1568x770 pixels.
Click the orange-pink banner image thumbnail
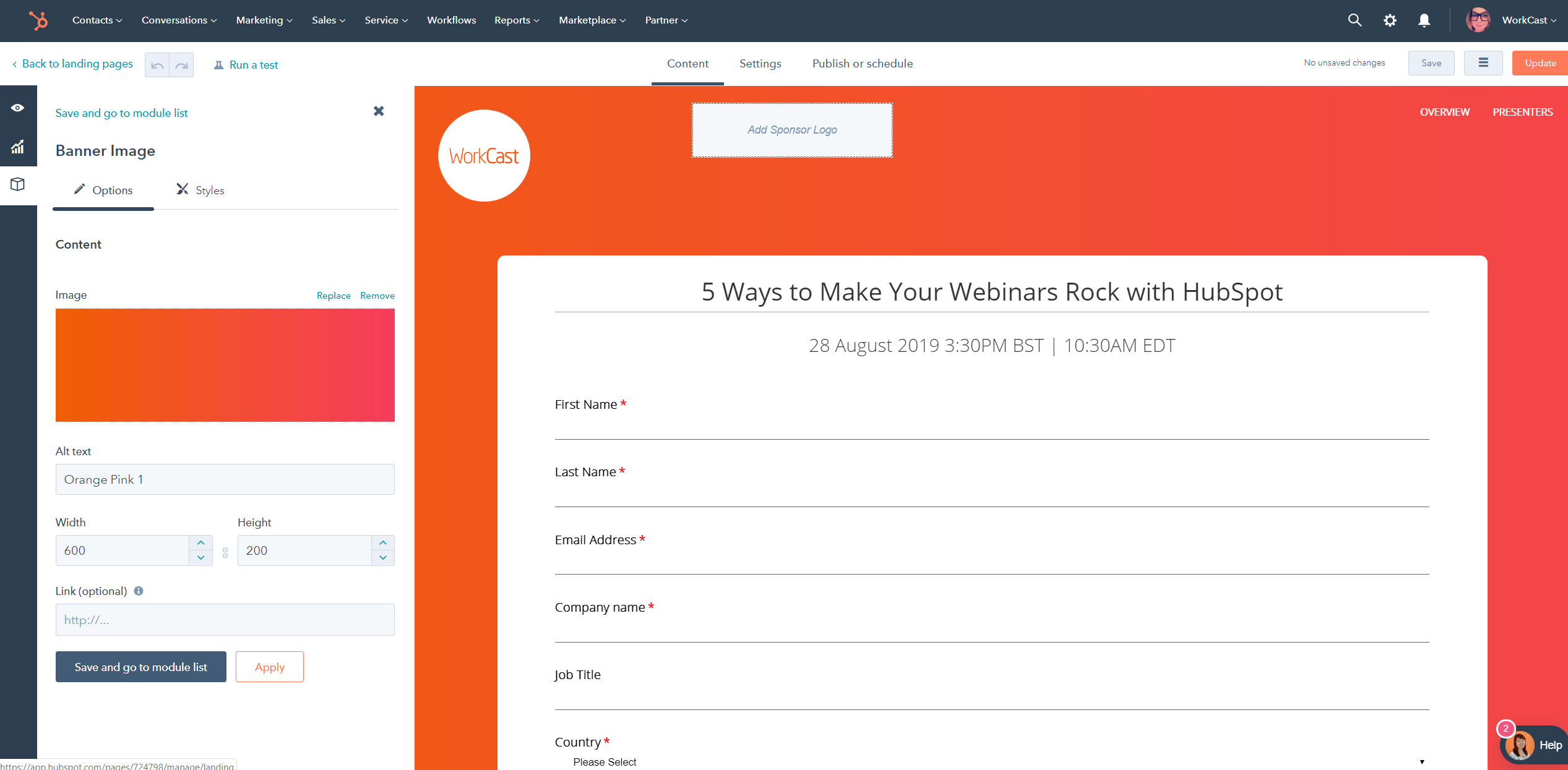225,365
